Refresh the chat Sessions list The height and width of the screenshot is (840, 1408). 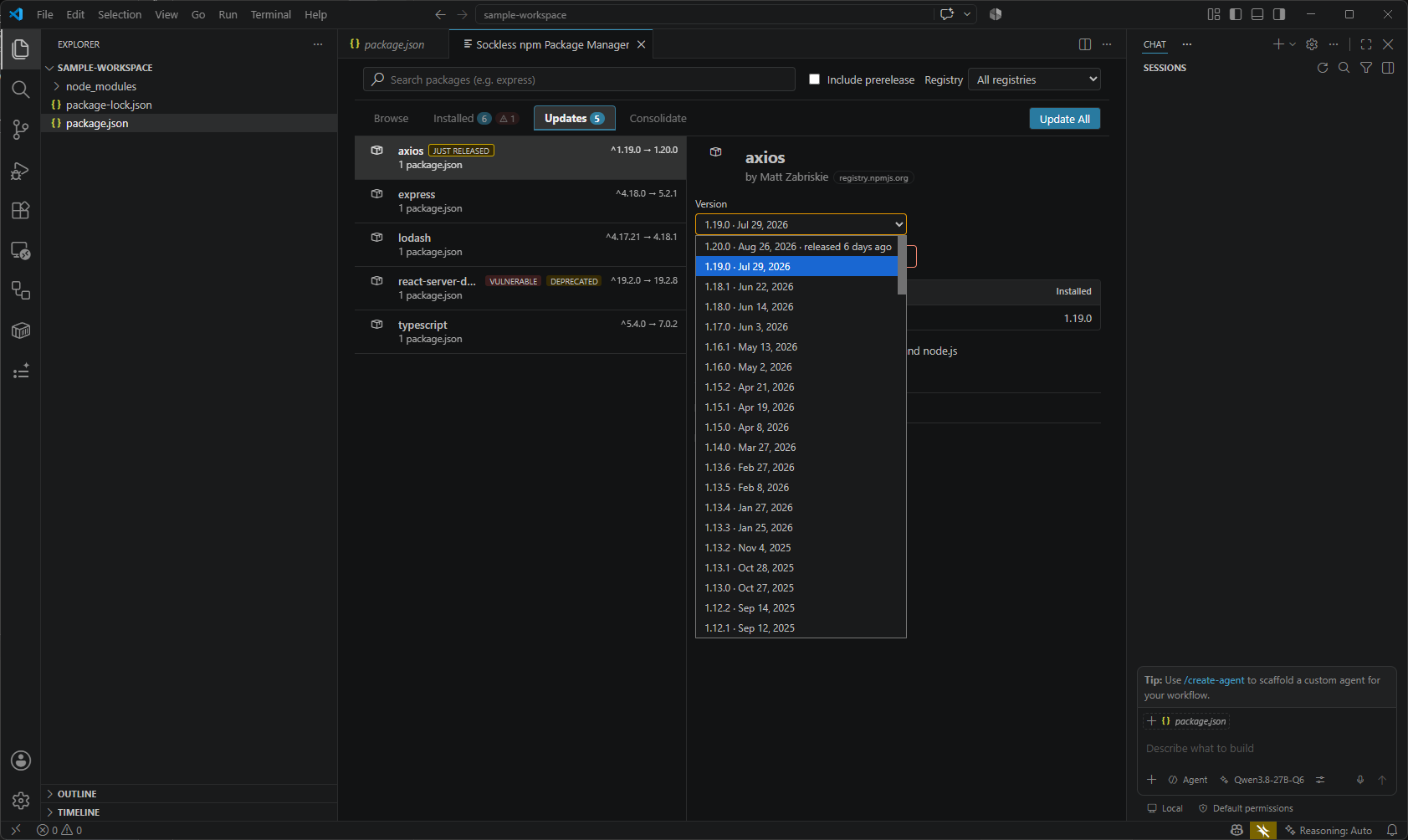(x=1323, y=68)
